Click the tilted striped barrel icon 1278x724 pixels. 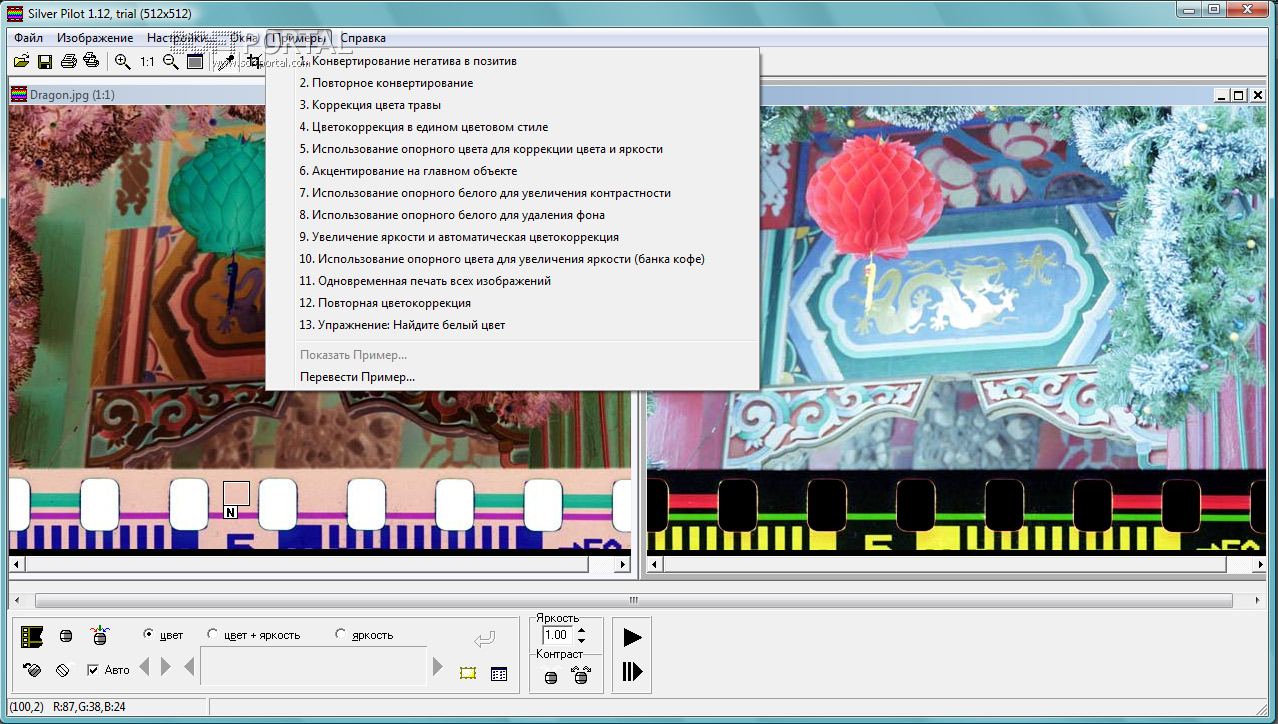(64, 670)
